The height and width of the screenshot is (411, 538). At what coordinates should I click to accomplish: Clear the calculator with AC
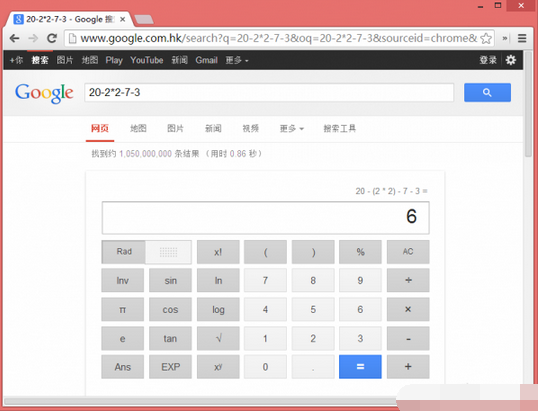(x=408, y=252)
